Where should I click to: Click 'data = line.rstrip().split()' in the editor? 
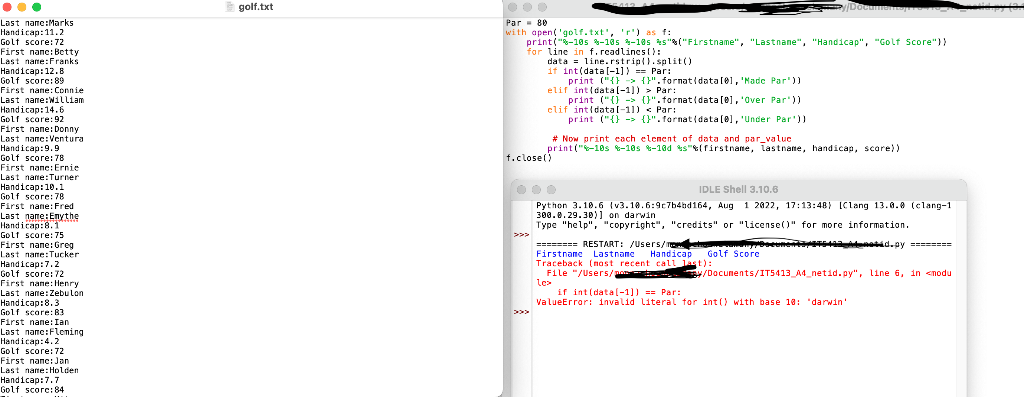[x=619, y=61]
